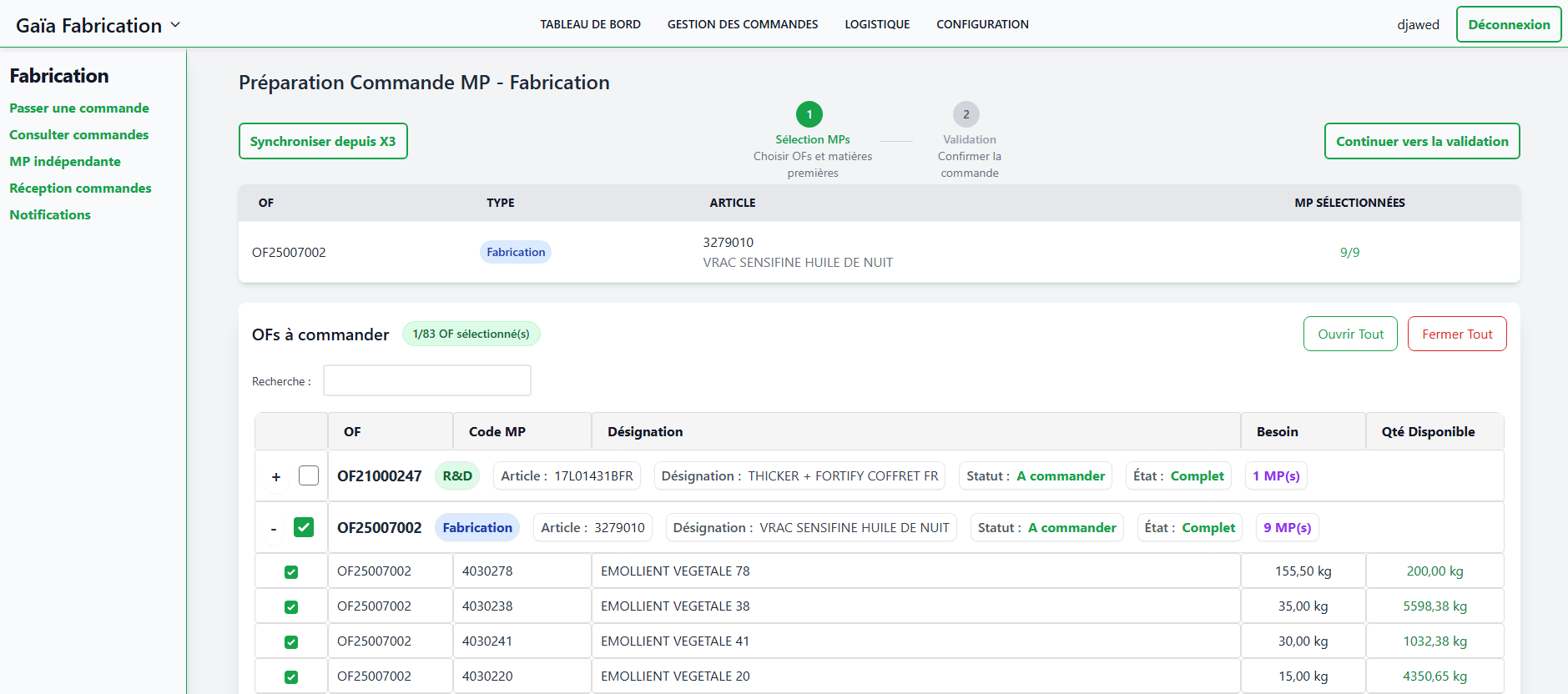Click 4350,65 kg available quantity
The height and width of the screenshot is (694, 1568).
pos(1434,676)
